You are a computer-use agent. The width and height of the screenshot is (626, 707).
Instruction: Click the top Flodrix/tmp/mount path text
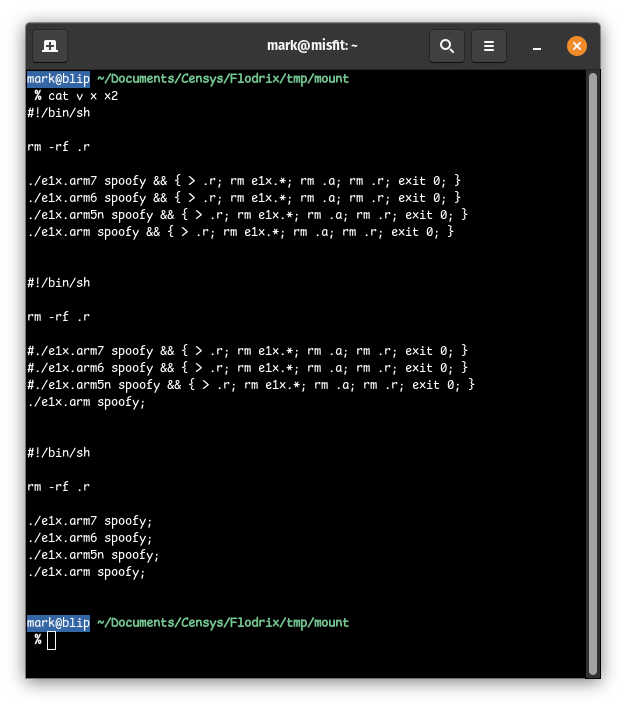pos(222,78)
